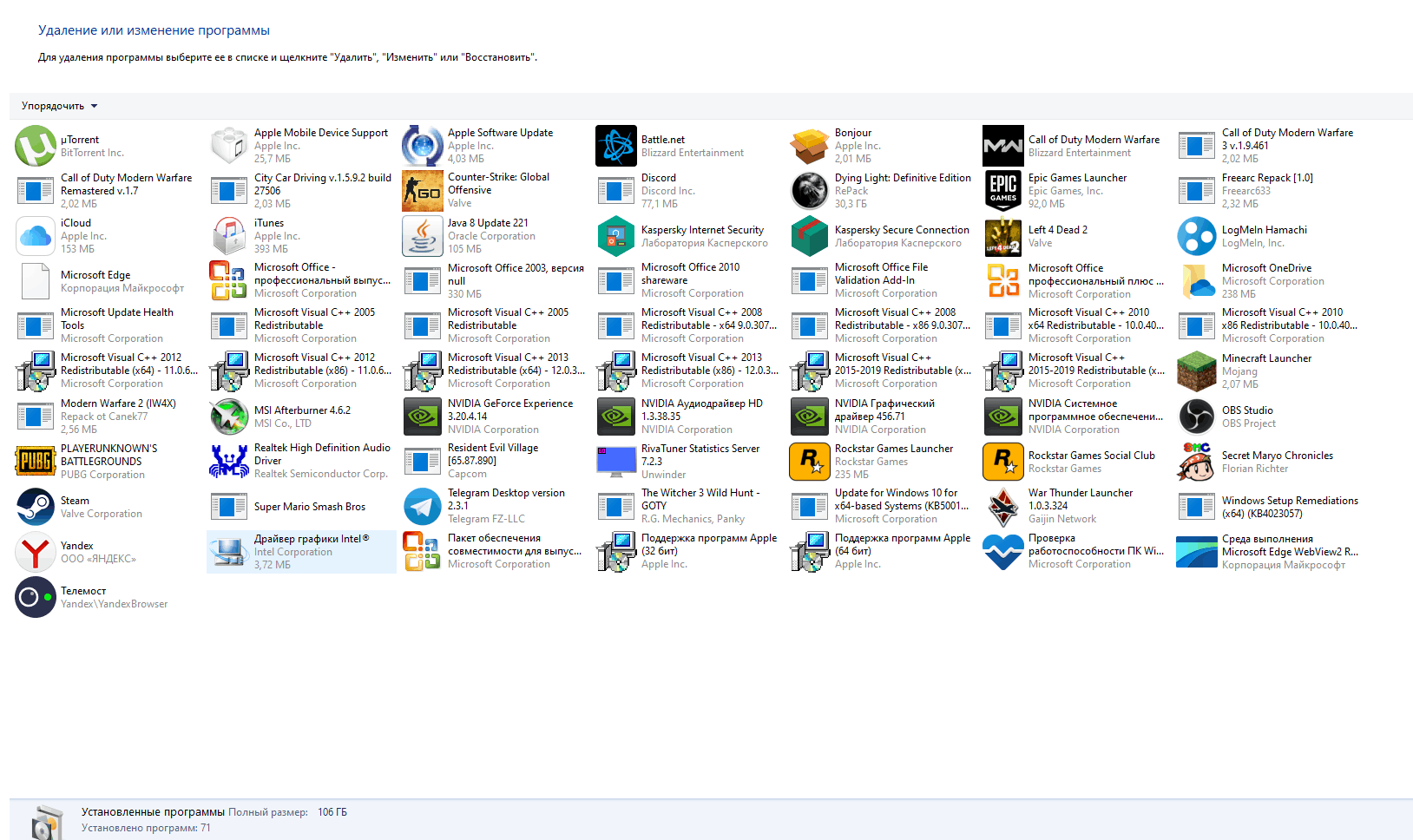The width and height of the screenshot is (1413, 840).
Task: Select the Epic Games Launcher icon
Action: tap(1003, 191)
